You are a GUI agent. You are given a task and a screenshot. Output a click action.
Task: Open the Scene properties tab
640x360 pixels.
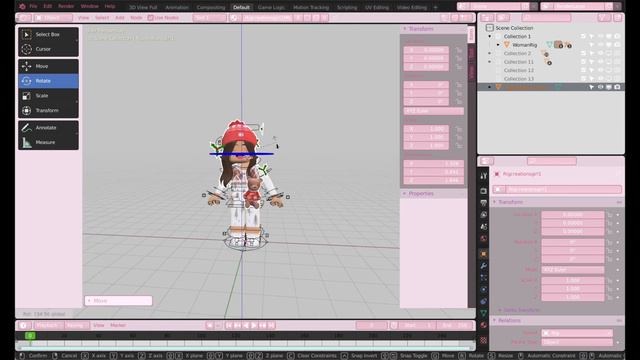pyautogui.click(x=484, y=227)
